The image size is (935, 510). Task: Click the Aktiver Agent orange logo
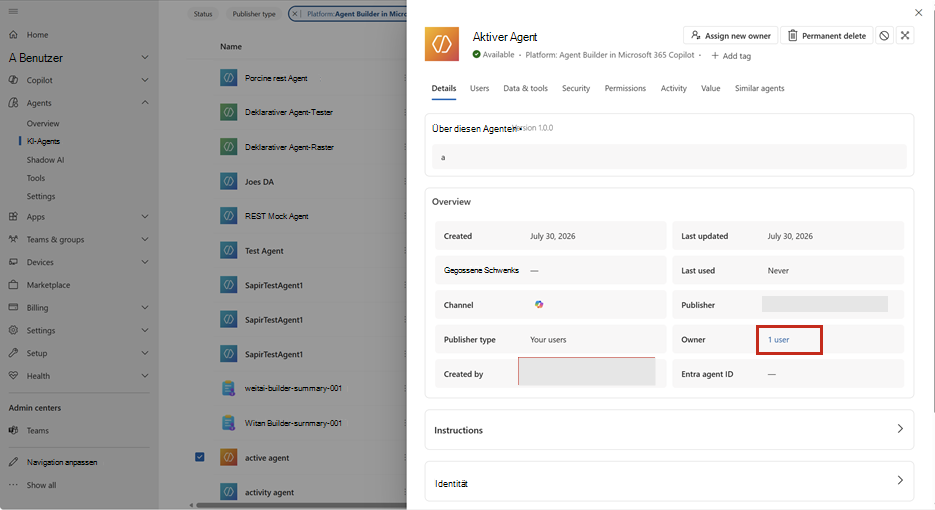point(442,44)
